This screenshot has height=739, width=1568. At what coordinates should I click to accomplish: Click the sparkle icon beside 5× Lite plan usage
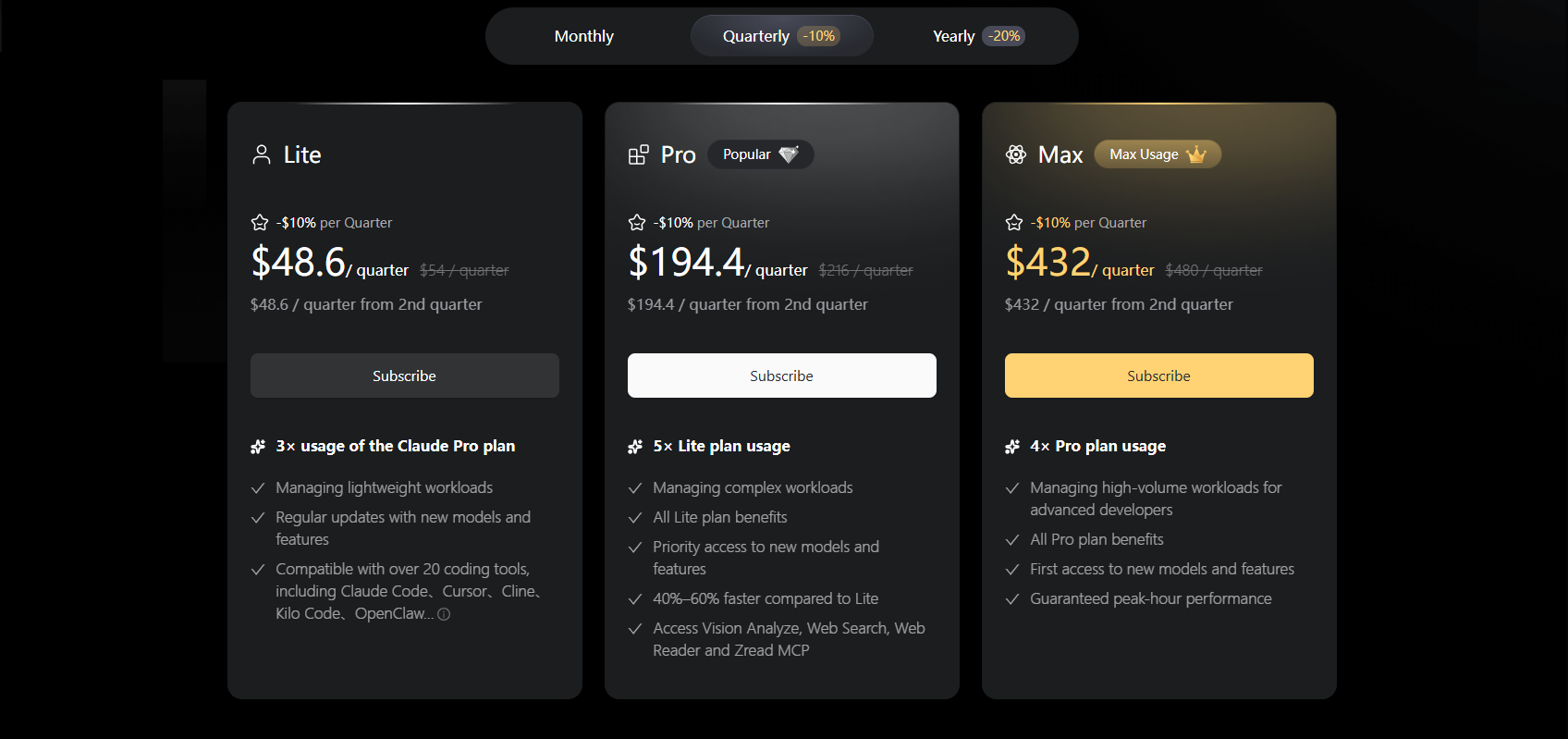[635, 447]
